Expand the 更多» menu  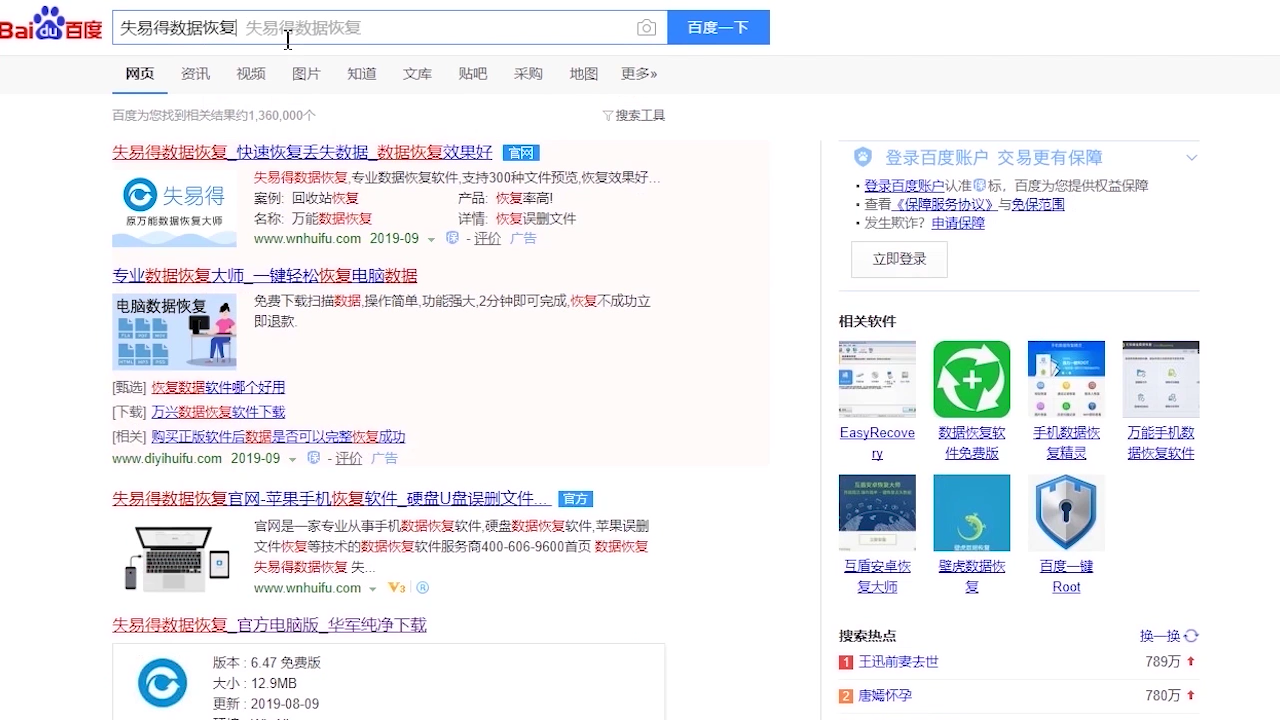pyautogui.click(x=639, y=74)
